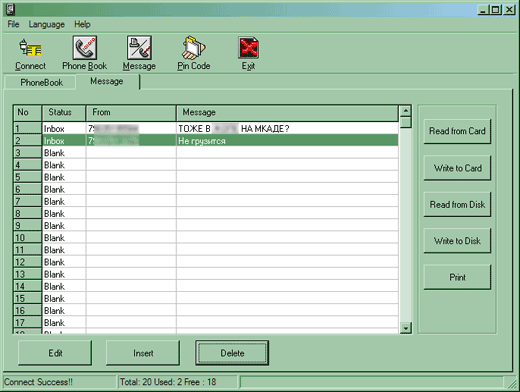Open the Language menu

pyautogui.click(x=47, y=24)
